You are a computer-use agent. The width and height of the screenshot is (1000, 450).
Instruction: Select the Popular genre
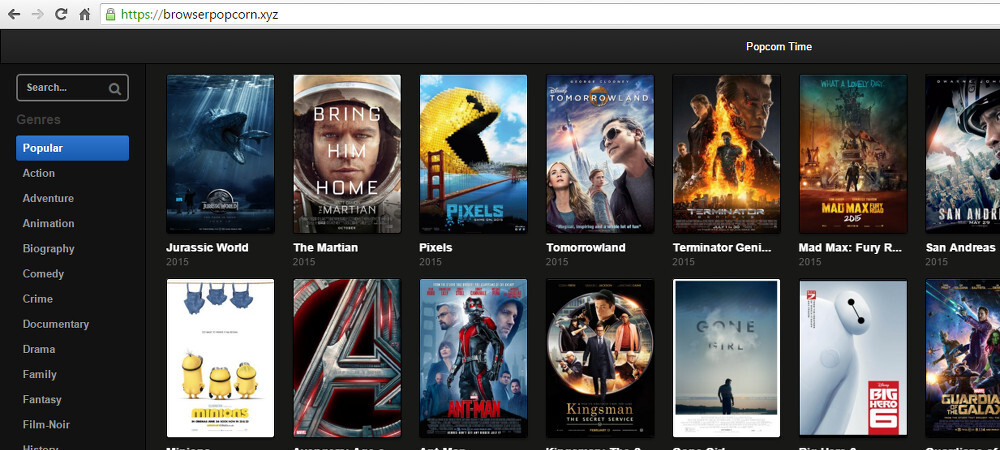(x=72, y=148)
